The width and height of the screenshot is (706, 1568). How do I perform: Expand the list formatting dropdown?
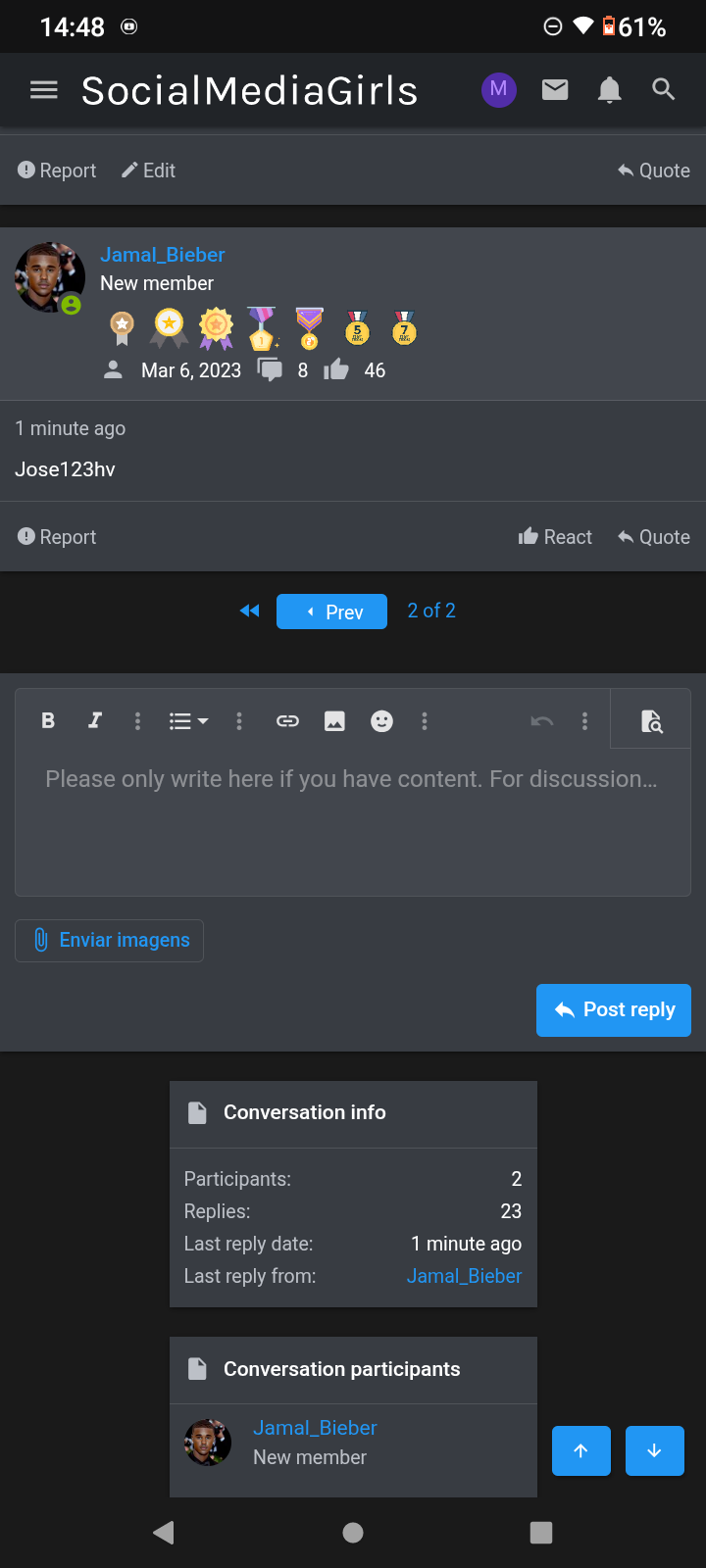click(x=188, y=721)
